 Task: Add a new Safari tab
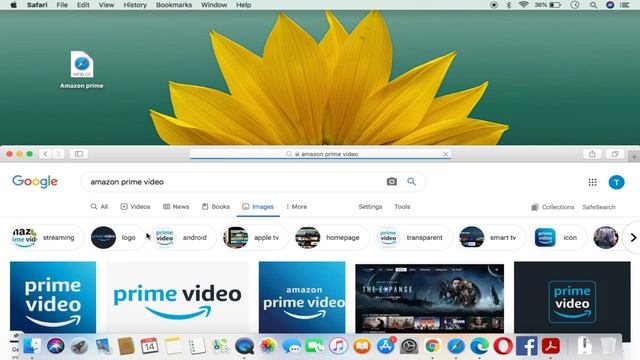tap(634, 156)
